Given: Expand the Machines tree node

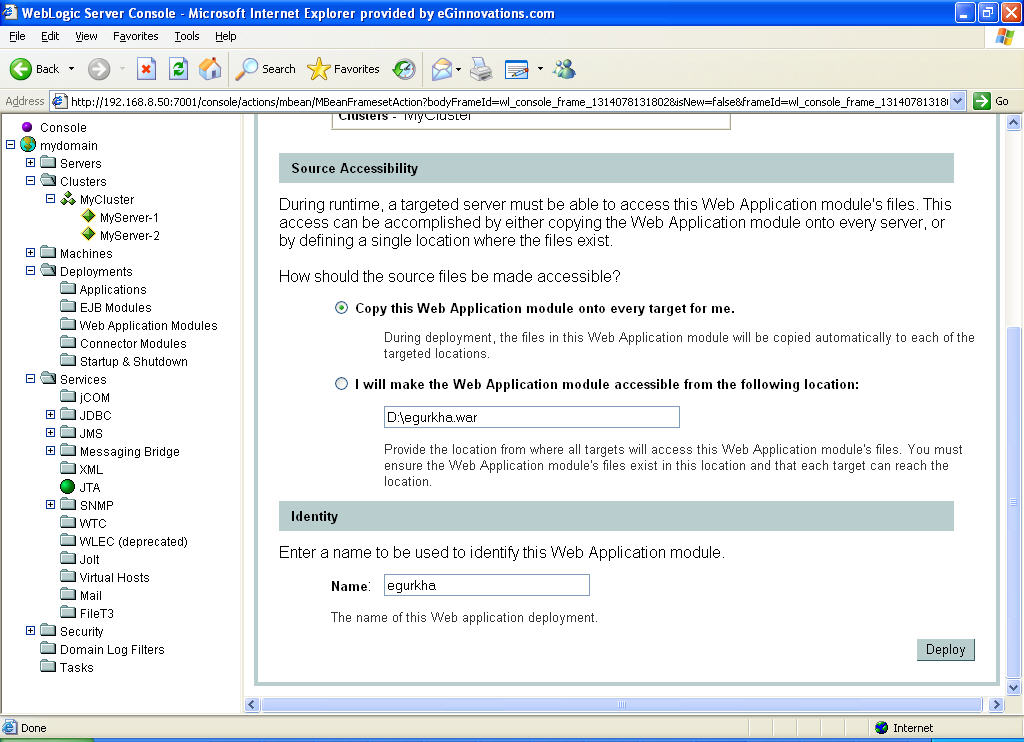Looking at the screenshot, I should coord(30,252).
